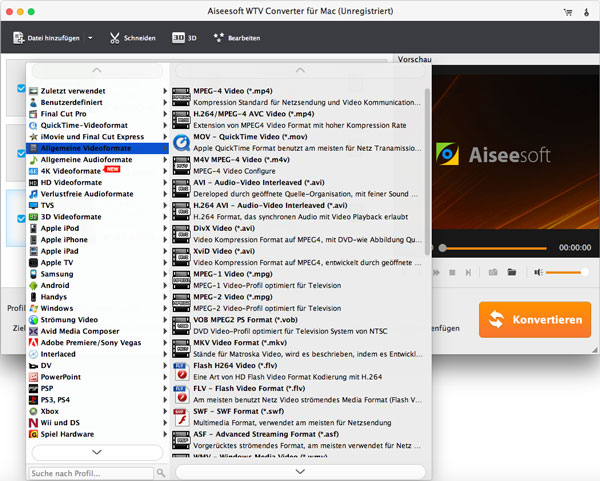600x481 pixels.
Task: Choose M4V MPEG-4 Video (*.m4v) format
Action: coord(297,165)
